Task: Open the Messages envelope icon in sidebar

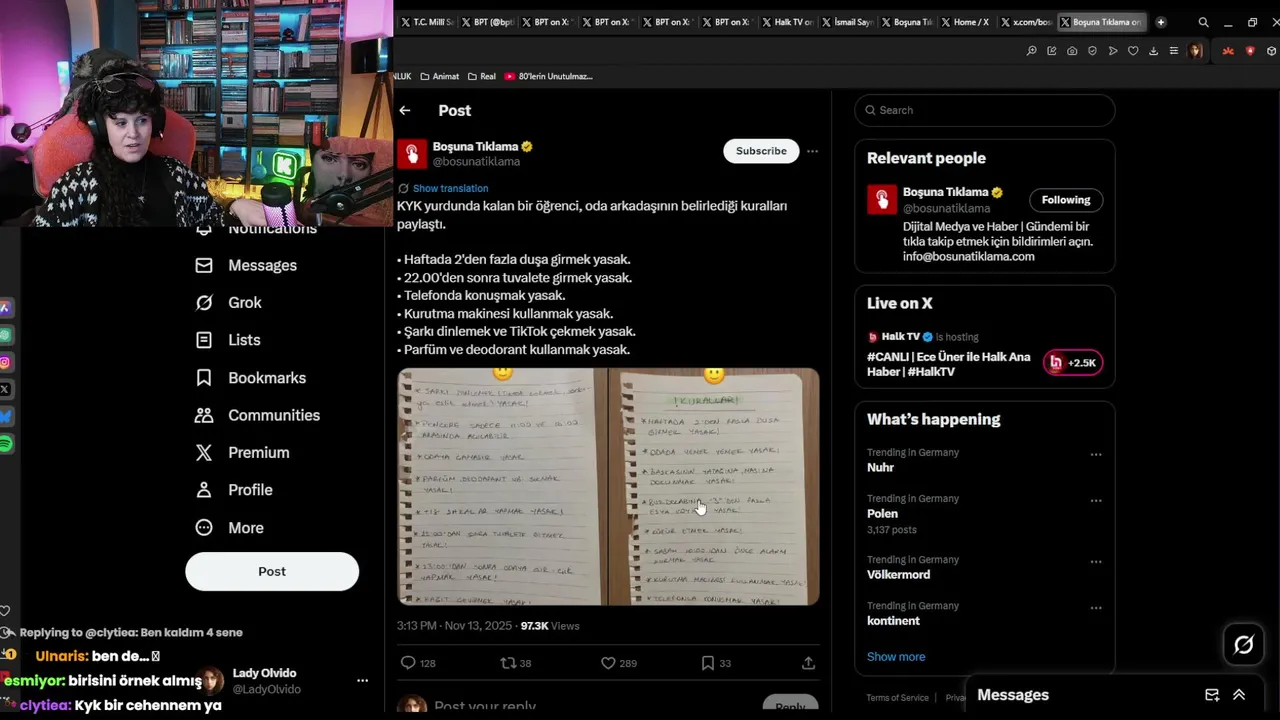Action: coord(204,265)
